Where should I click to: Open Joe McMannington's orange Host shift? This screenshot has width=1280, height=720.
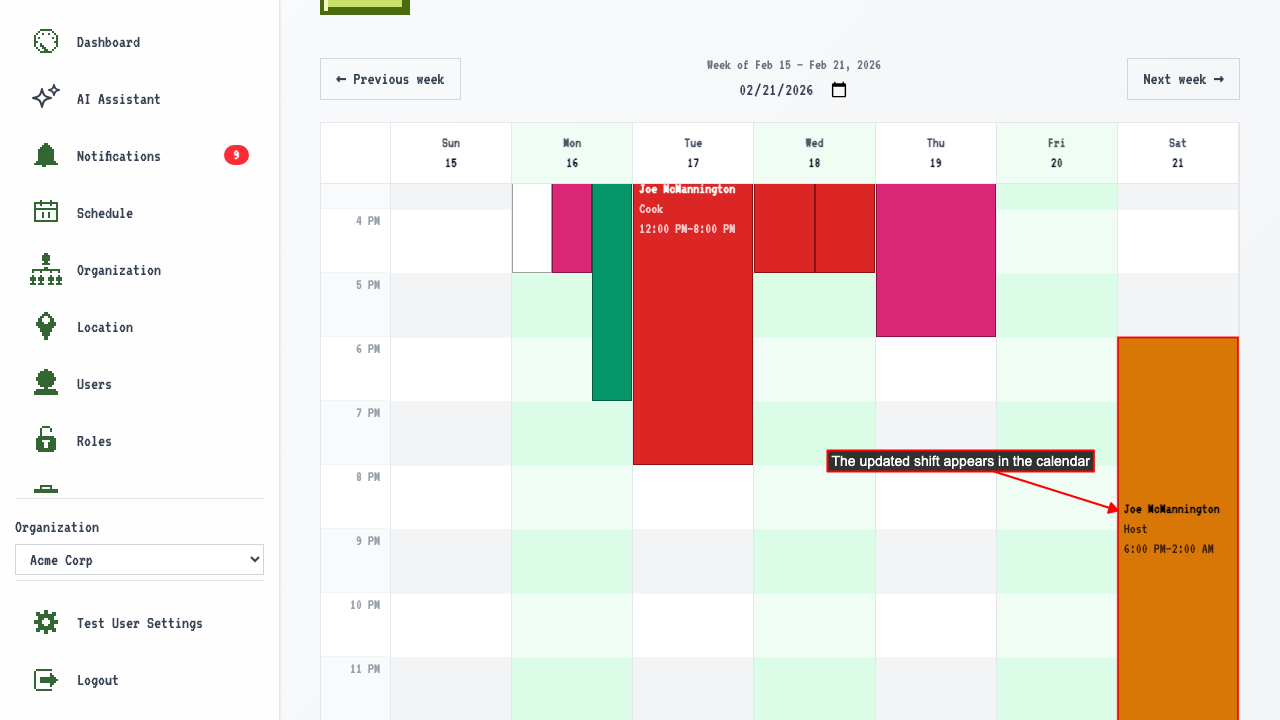(x=1178, y=528)
